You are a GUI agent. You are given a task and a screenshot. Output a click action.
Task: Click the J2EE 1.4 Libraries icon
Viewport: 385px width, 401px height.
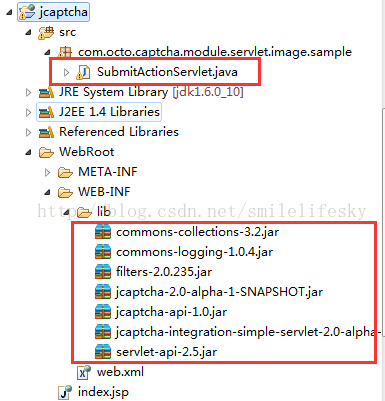[x=46, y=112]
